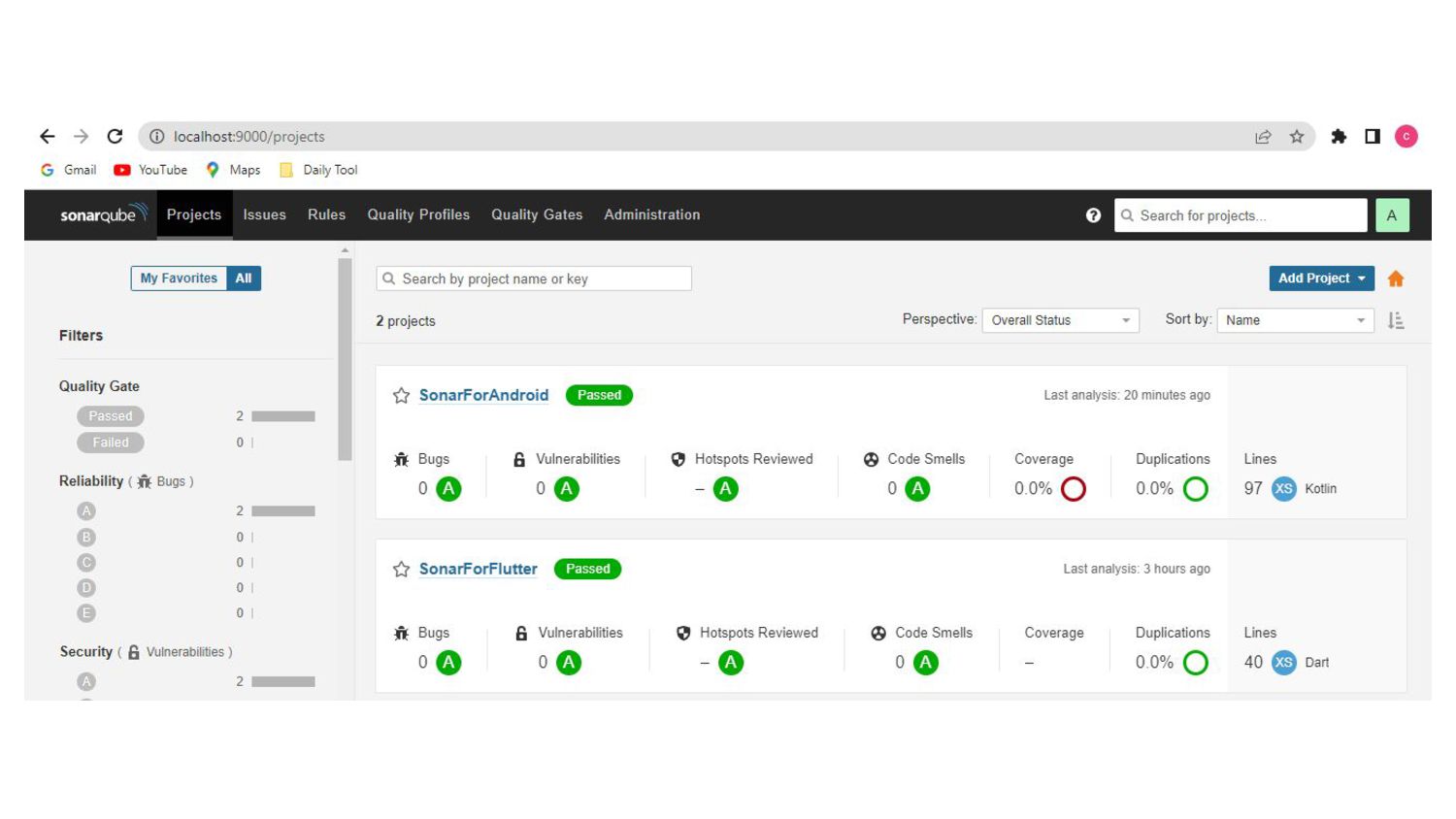Image resolution: width=1456 pixels, height=819 pixels.
Task: Click SonarForAndroid XS size badge
Action: [1283, 489]
